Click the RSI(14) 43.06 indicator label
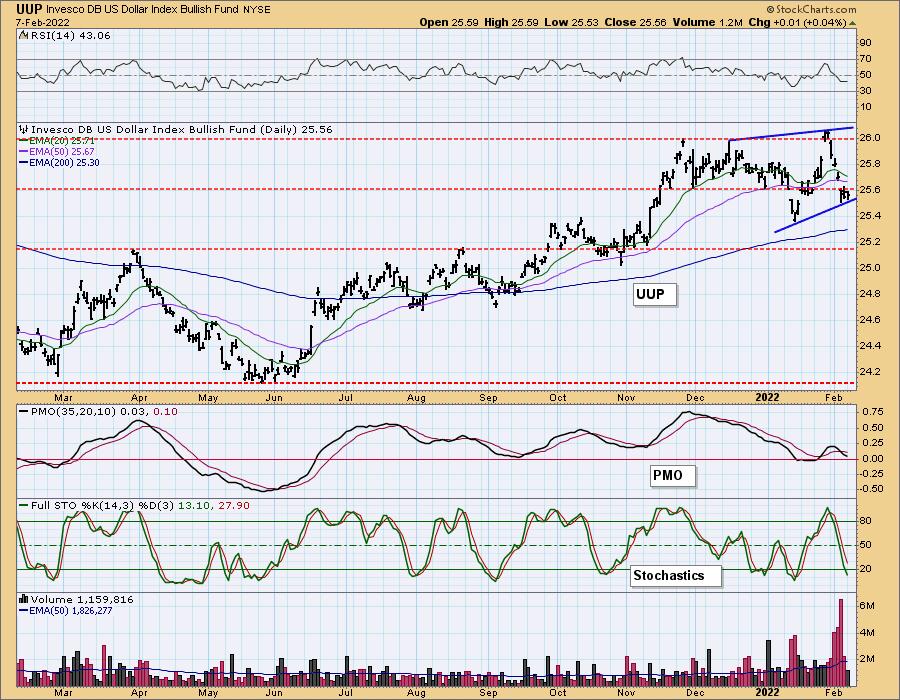This screenshot has height=700, width=900. [70, 36]
